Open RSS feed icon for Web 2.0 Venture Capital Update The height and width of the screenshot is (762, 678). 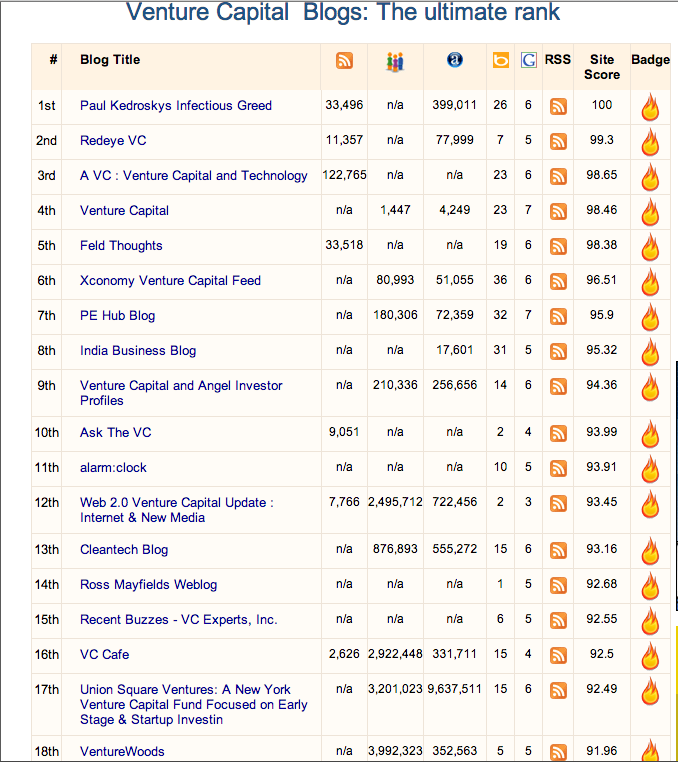point(558,503)
